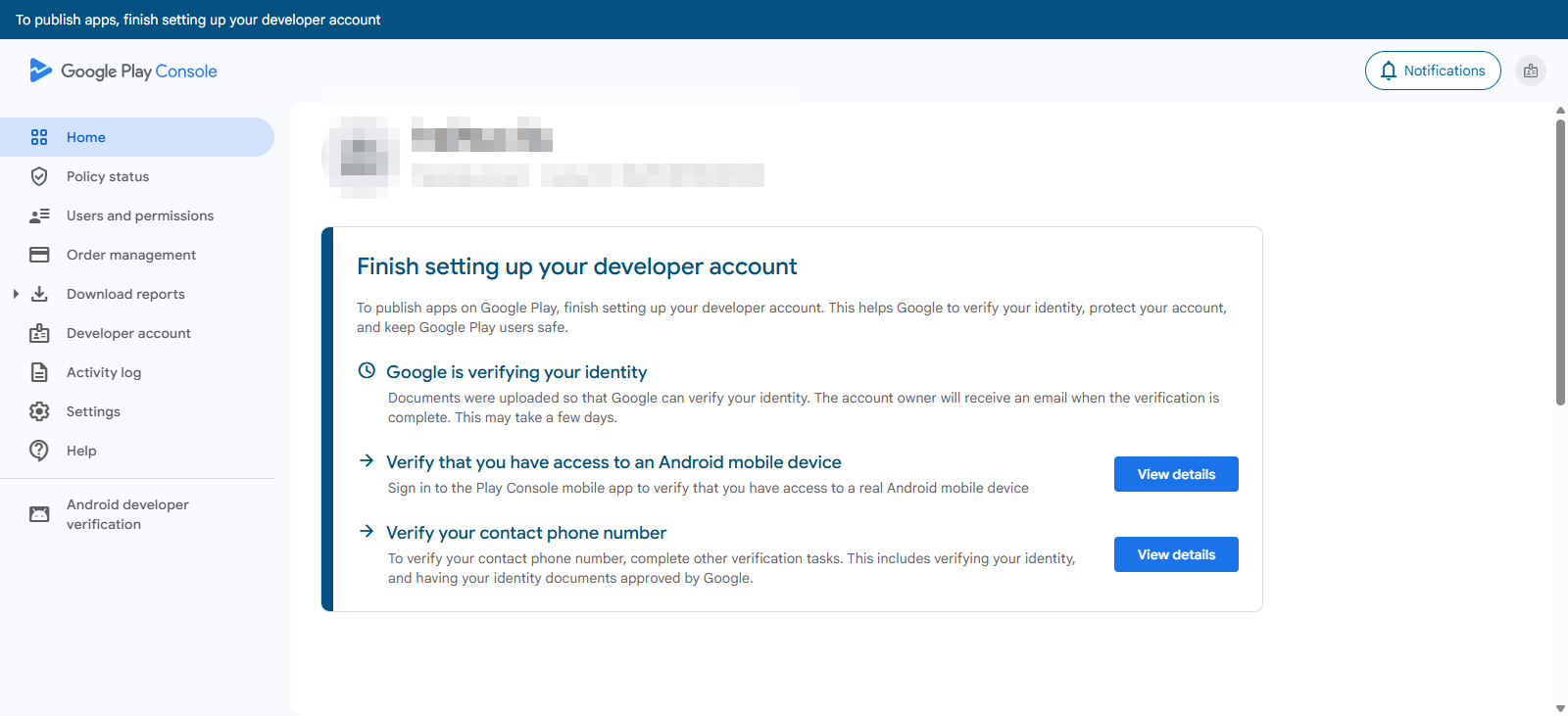Click the blurred developer profile avatar
This screenshot has height=716, width=1568.
362,157
